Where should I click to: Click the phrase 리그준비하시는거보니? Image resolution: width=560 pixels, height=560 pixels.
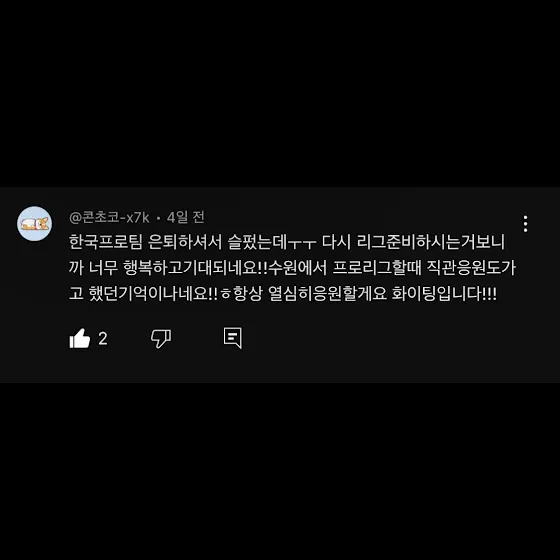(431, 242)
